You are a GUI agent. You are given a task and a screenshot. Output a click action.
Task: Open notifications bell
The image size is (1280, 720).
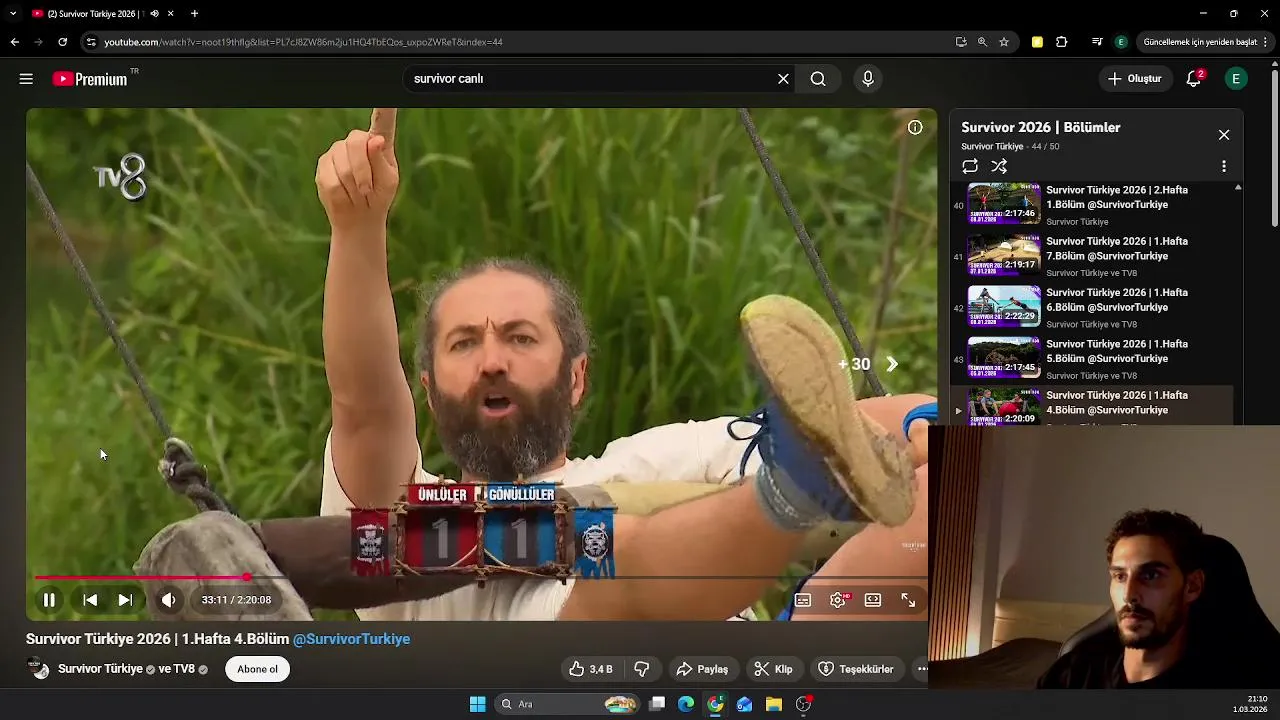(x=1193, y=79)
